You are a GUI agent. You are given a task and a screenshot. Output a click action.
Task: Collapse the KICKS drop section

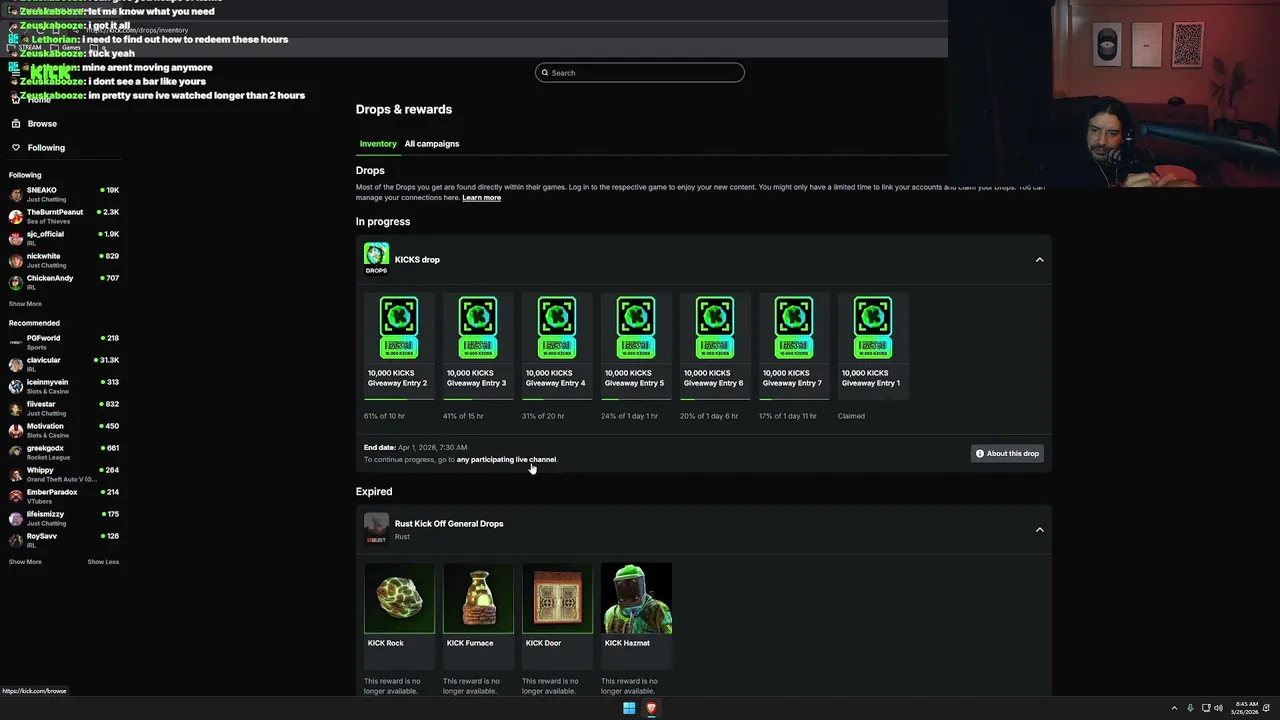pos(1039,260)
